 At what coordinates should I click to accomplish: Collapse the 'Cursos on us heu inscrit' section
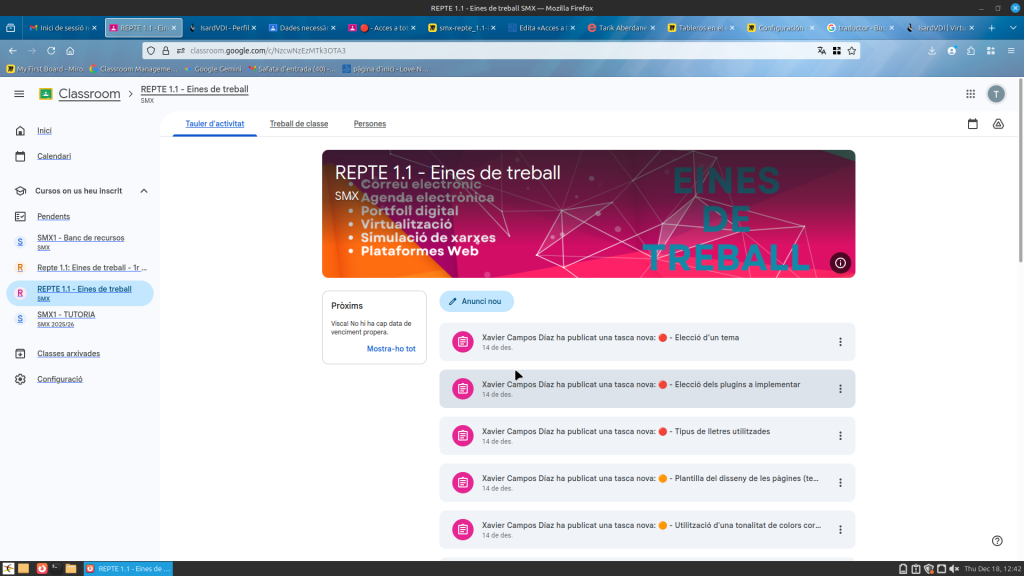pos(143,191)
